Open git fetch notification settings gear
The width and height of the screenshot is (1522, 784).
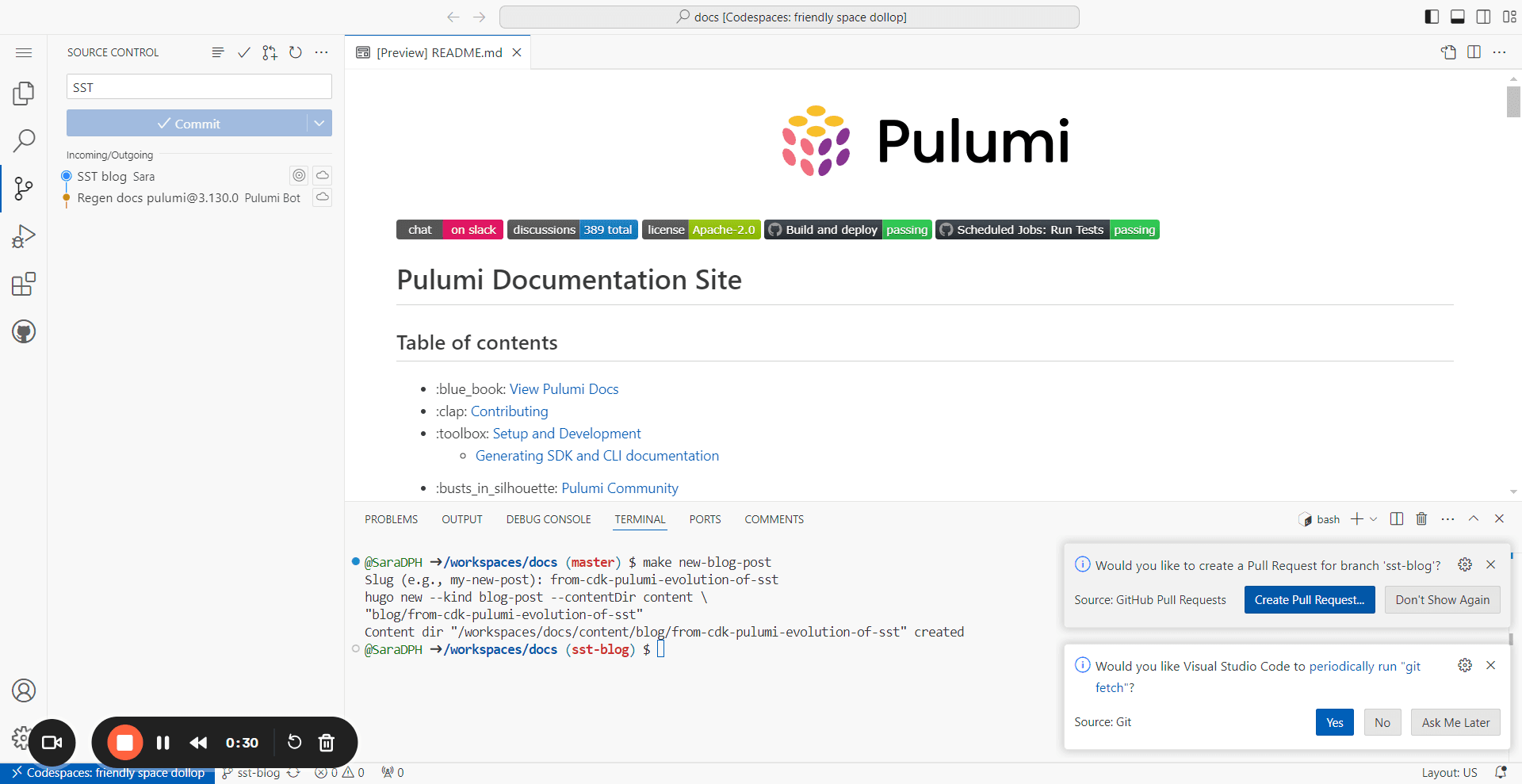coord(1465,666)
